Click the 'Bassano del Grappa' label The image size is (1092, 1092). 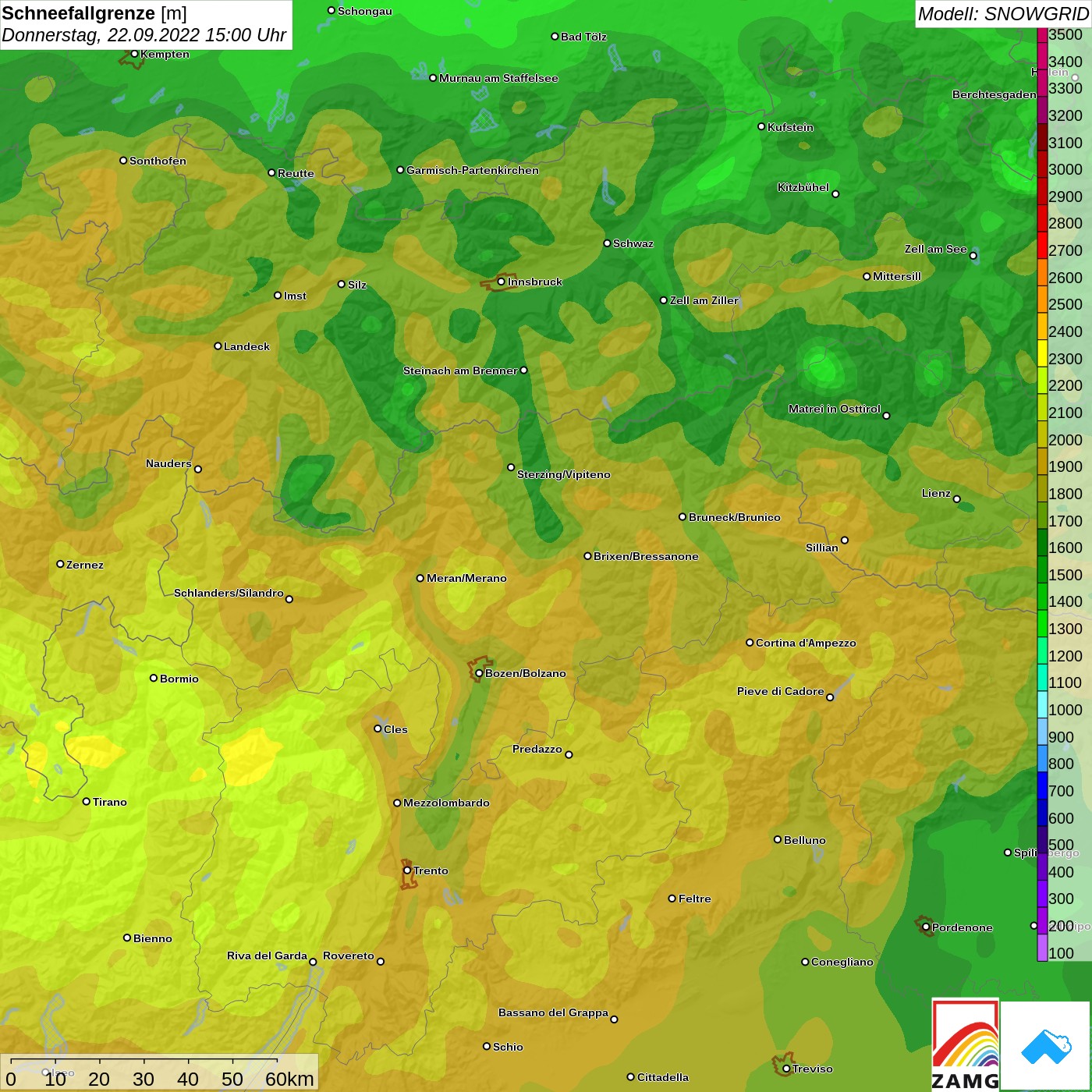(553, 1012)
